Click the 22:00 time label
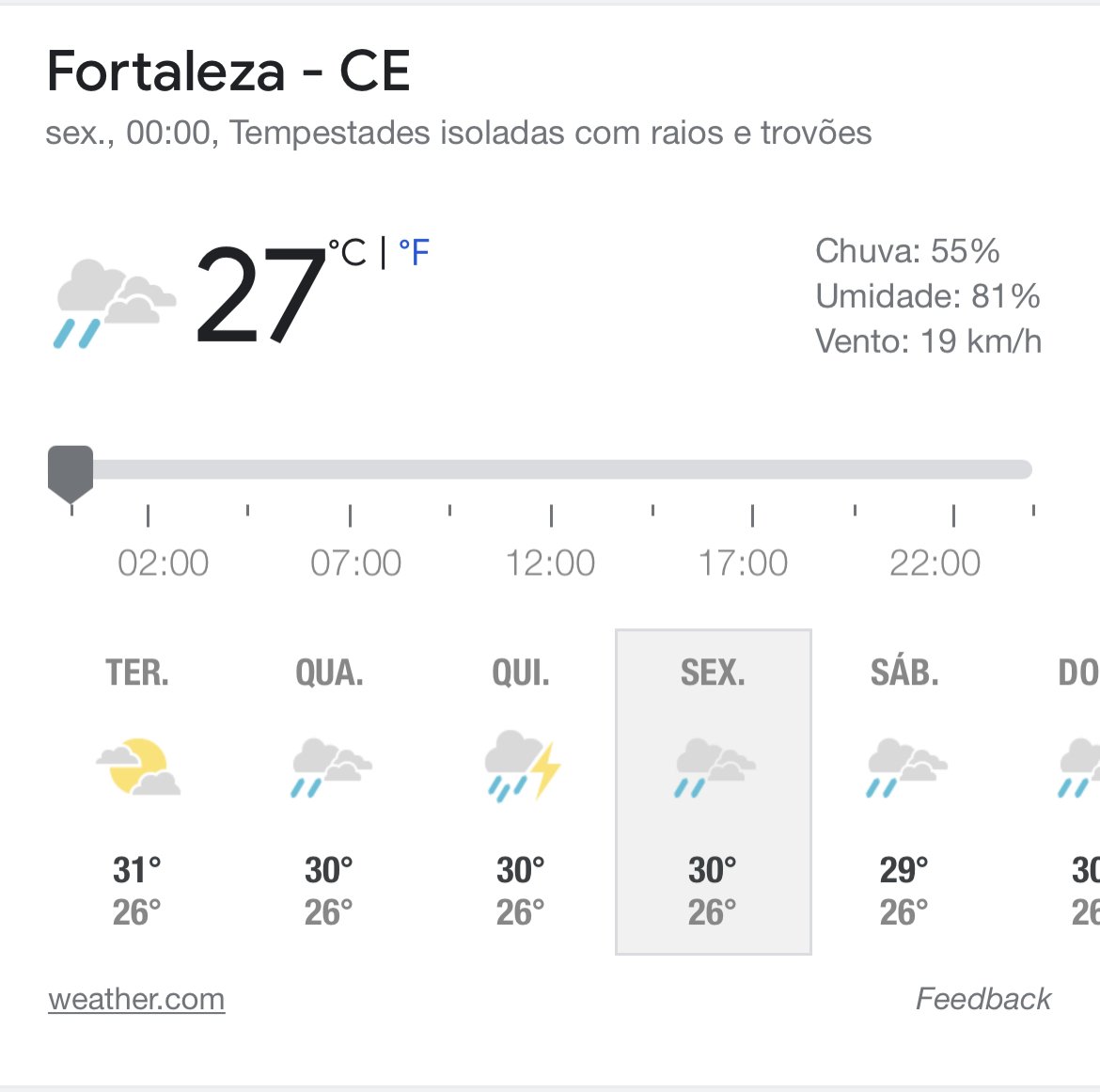Image resolution: width=1100 pixels, height=1092 pixels. [x=935, y=563]
